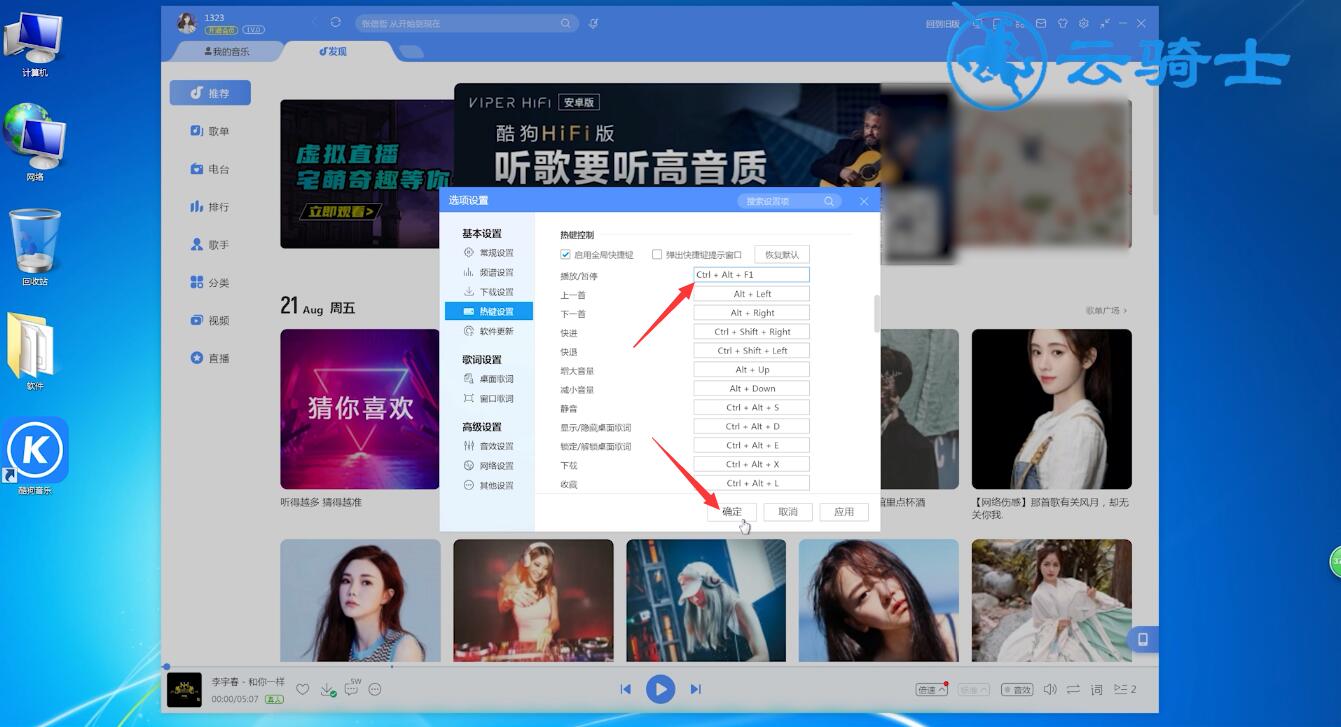This screenshot has height=727, width=1341.
Task: Click the 歌单广场 link
Action: (x=1106, y=310)
